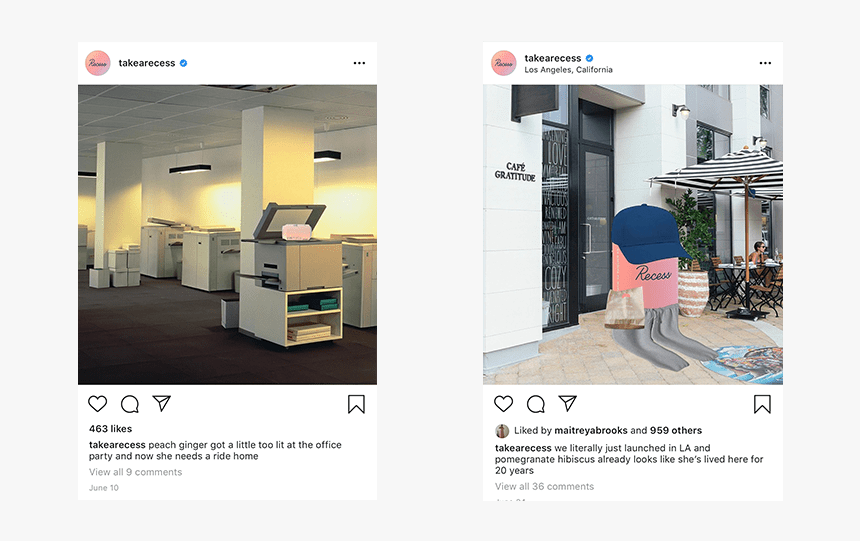Open more options menu on the left post

point(359,63)
